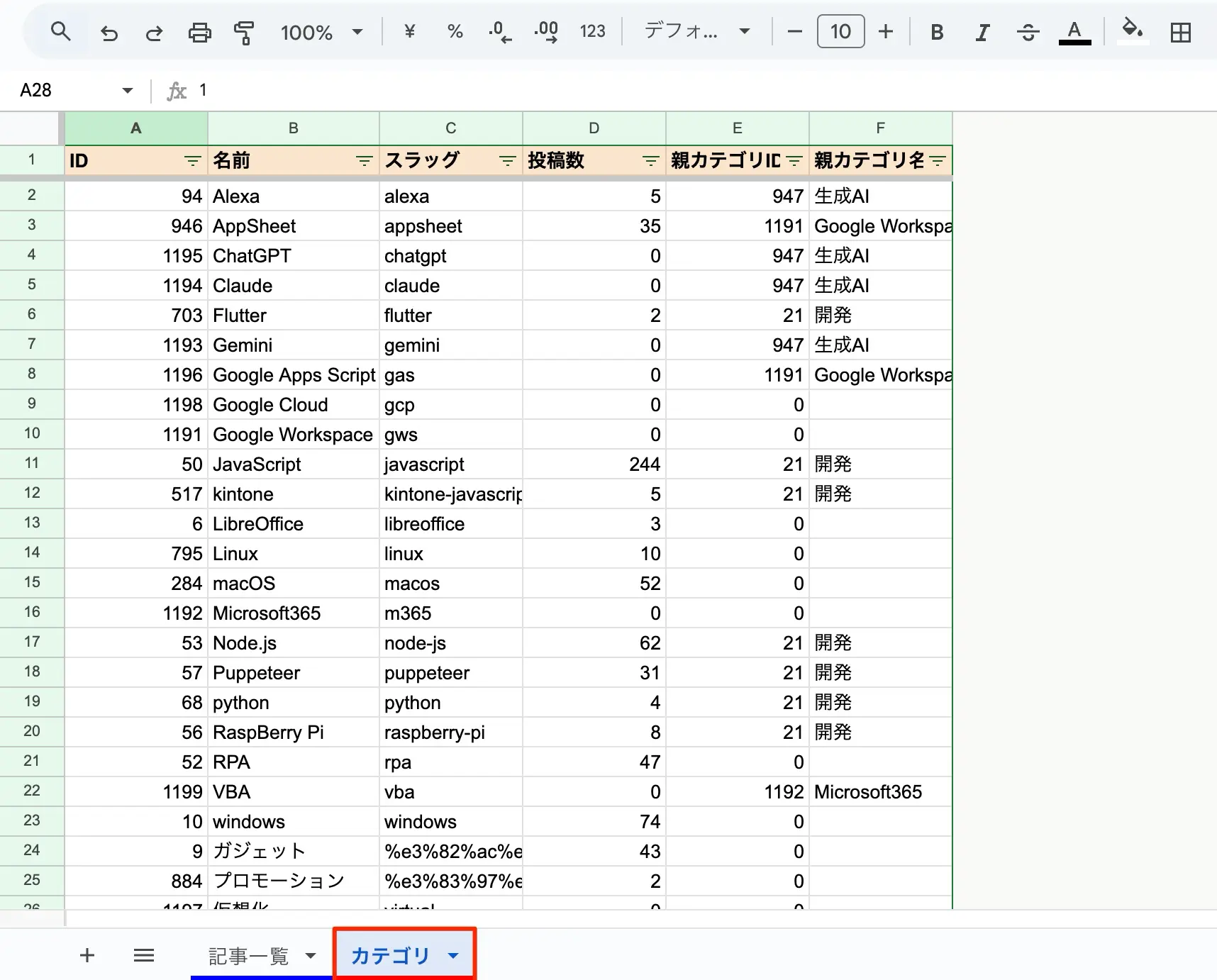Format selection as yen currency
The height and width of the screenshot is (980, 1217).
(x=409, y=32)
